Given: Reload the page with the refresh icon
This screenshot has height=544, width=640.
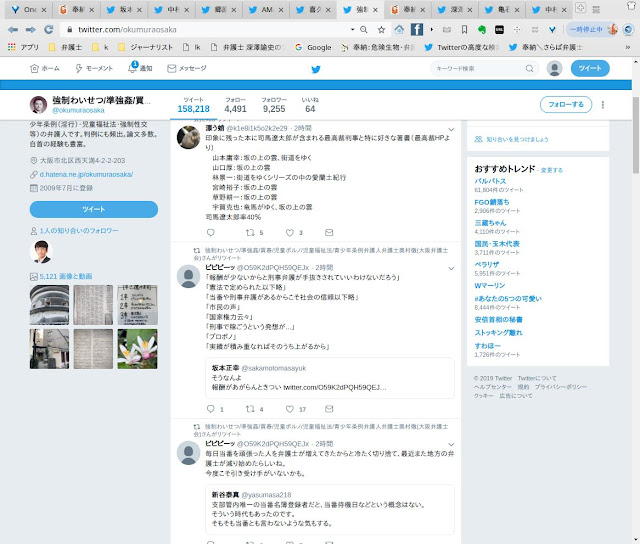Looking at the screenshot, I should [49, 29].
